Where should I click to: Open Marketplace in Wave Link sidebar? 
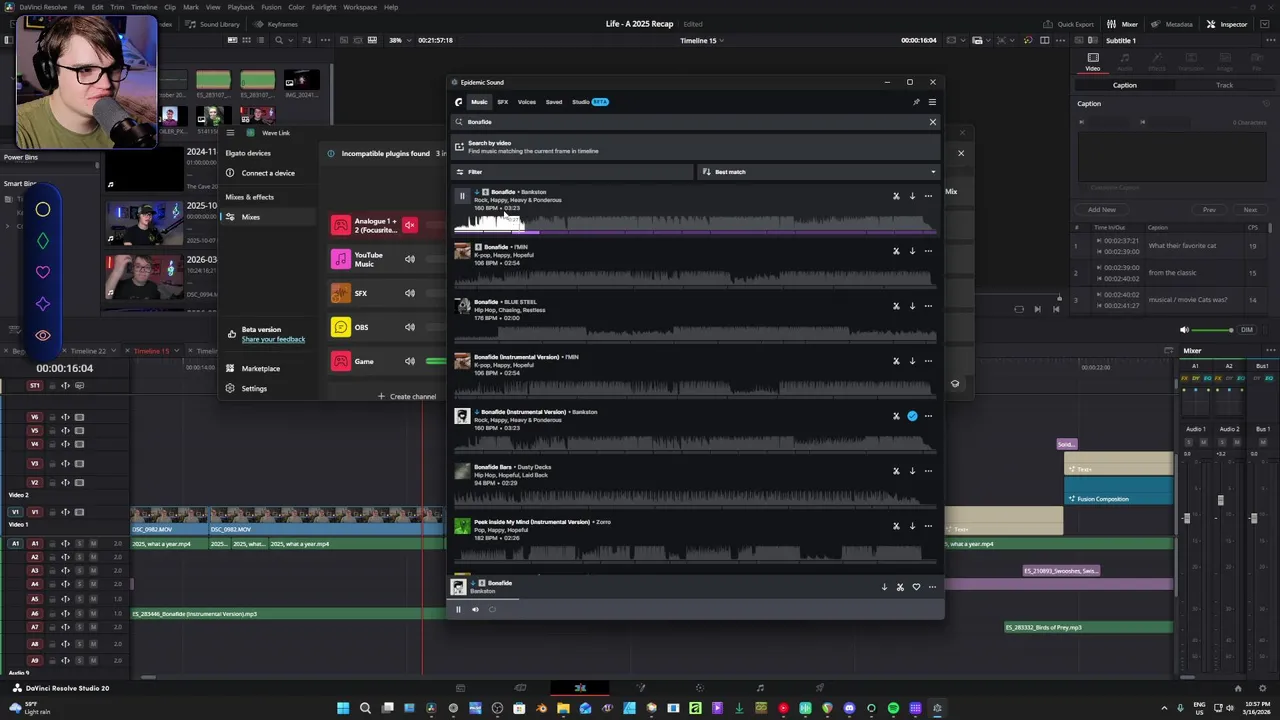260,368
